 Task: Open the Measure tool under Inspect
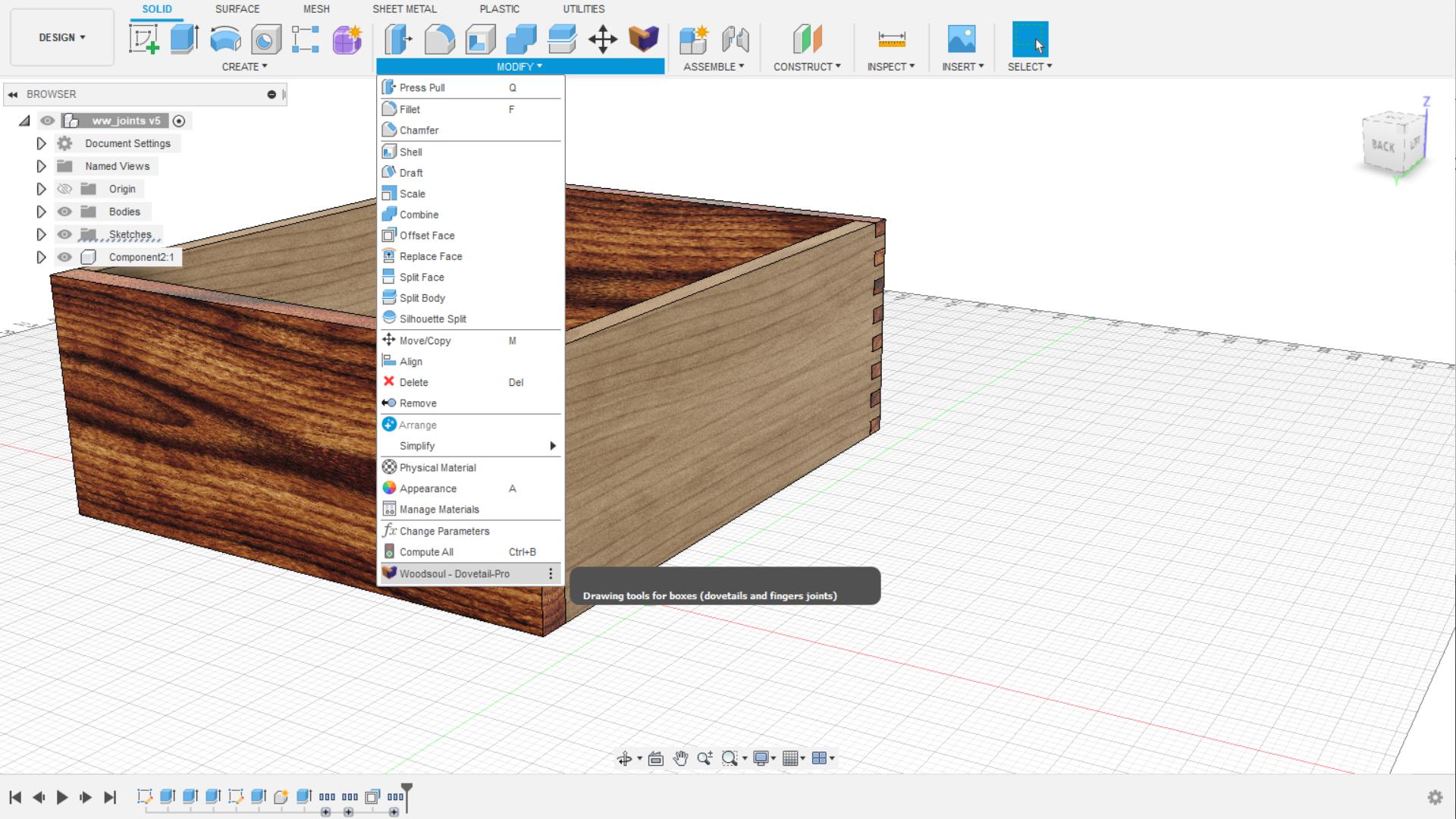pyautogui.click(x=891, y=39)
